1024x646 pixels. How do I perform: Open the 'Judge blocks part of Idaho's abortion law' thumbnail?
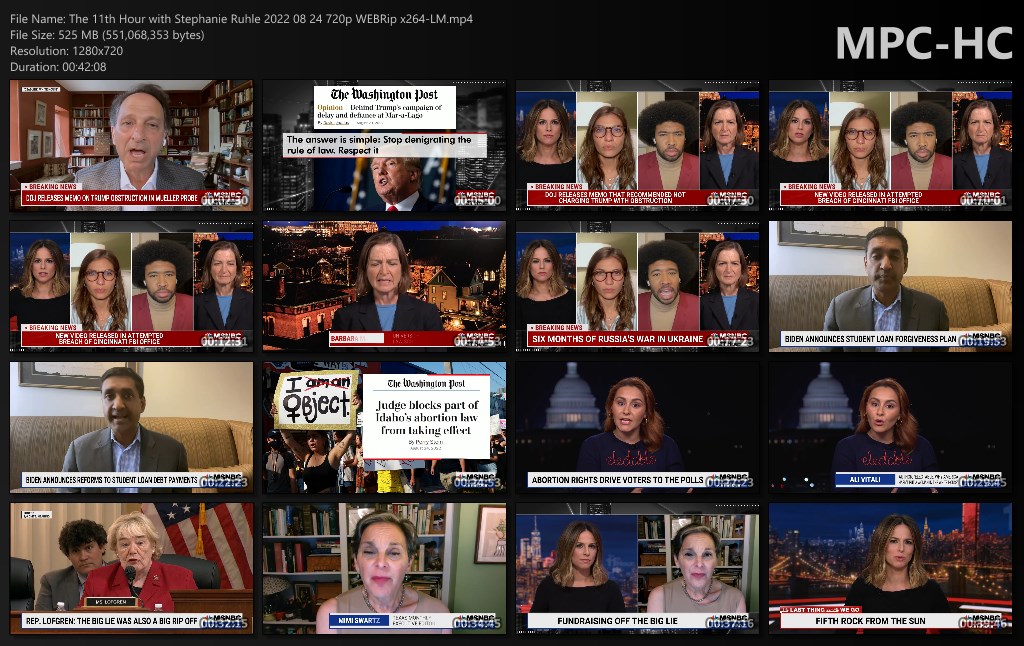[384, 427]
